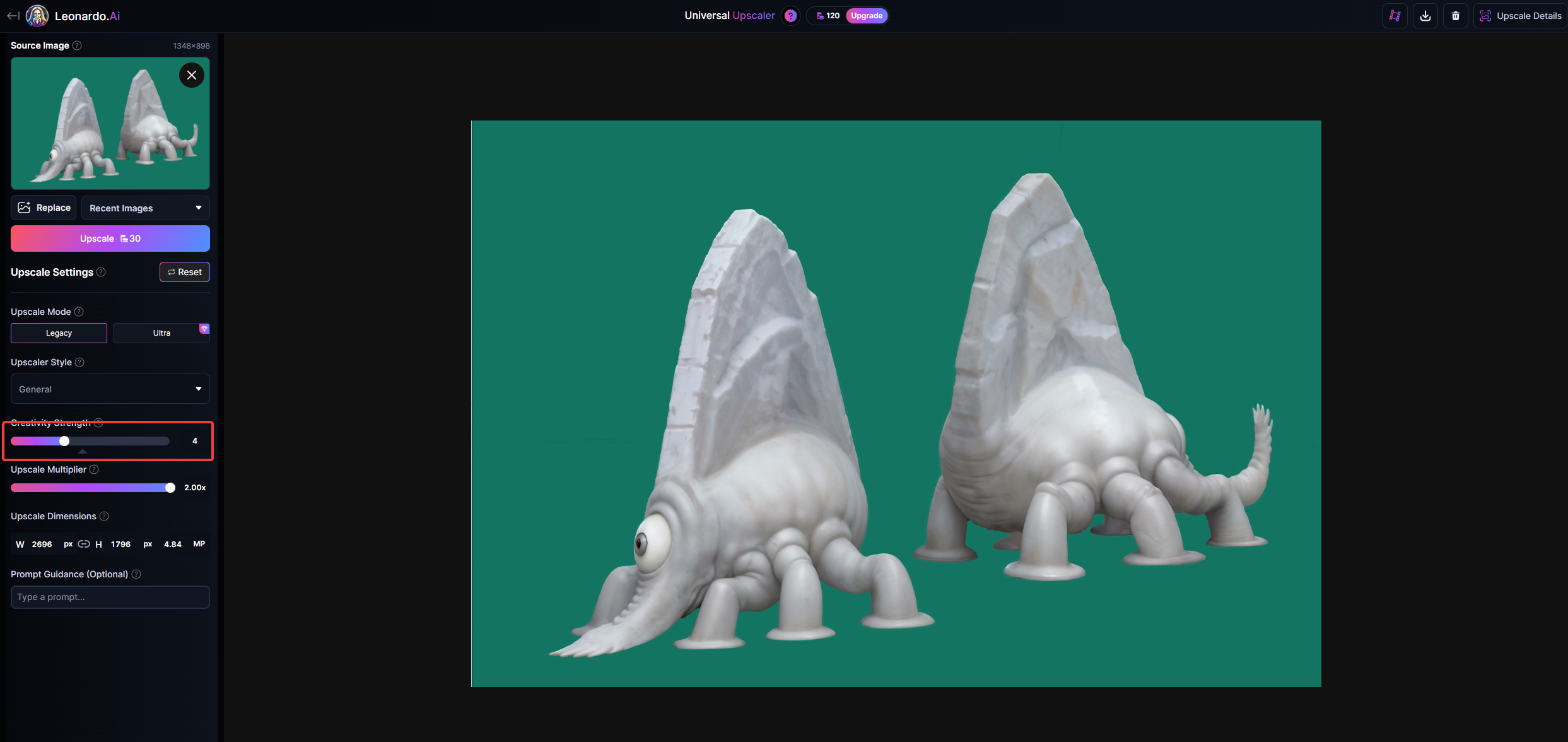Select Legacy upscale mode
Image resolution: width=1568 pixels, height=742 pixels.
[59, 333]
